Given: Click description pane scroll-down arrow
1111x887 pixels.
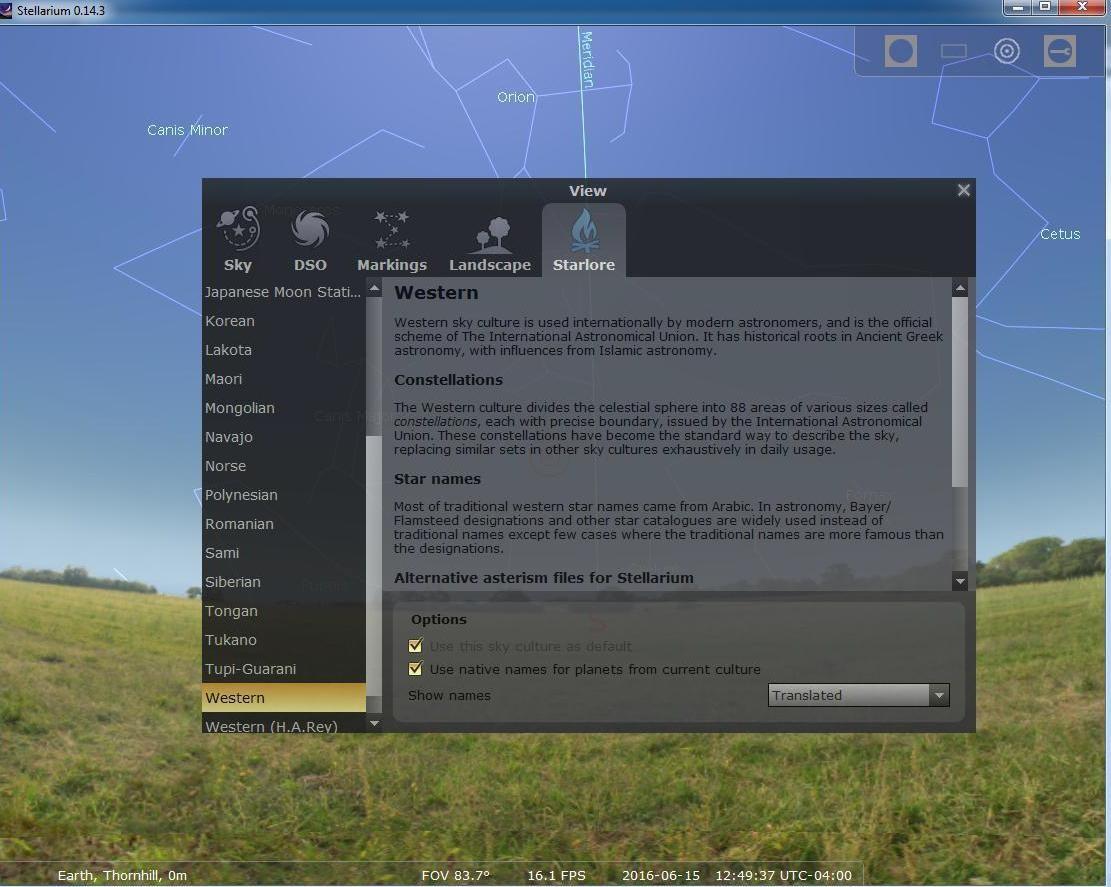Looking at the screenshot, I should 960,580.
